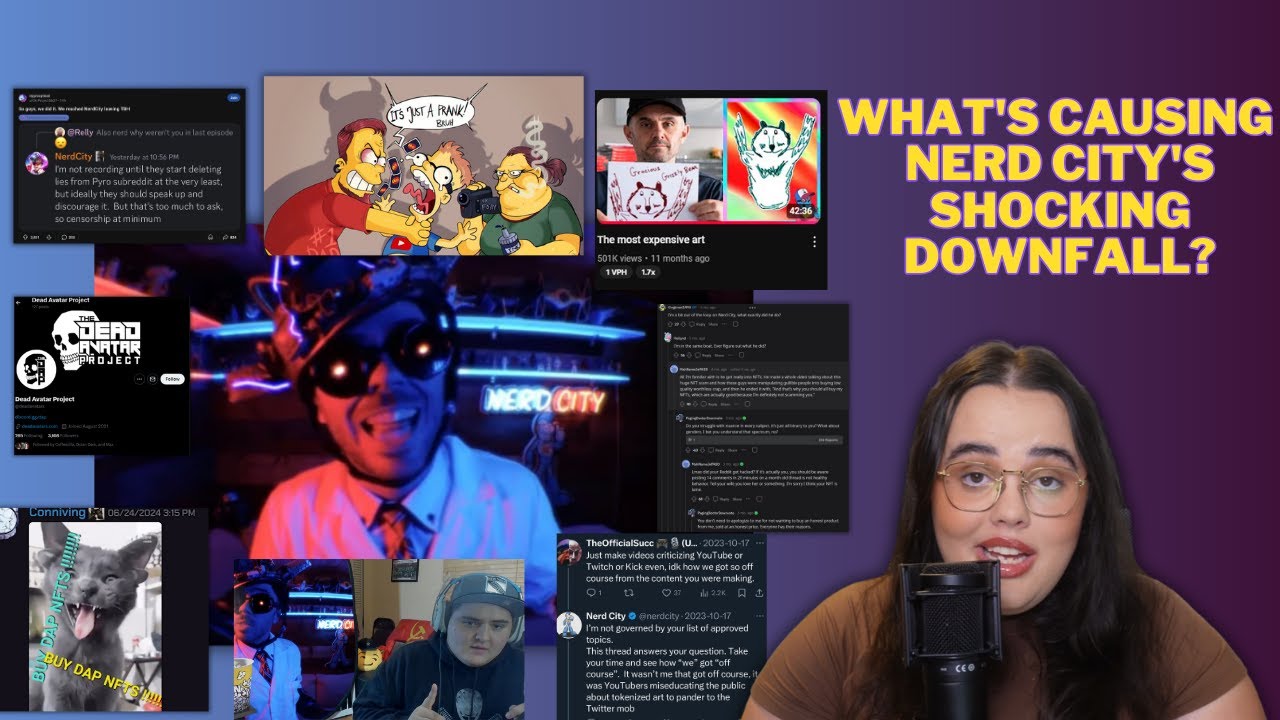
Task: Click the WHAT'S CAUSING NERD CITY'S title text
Action: [1058, 142]
